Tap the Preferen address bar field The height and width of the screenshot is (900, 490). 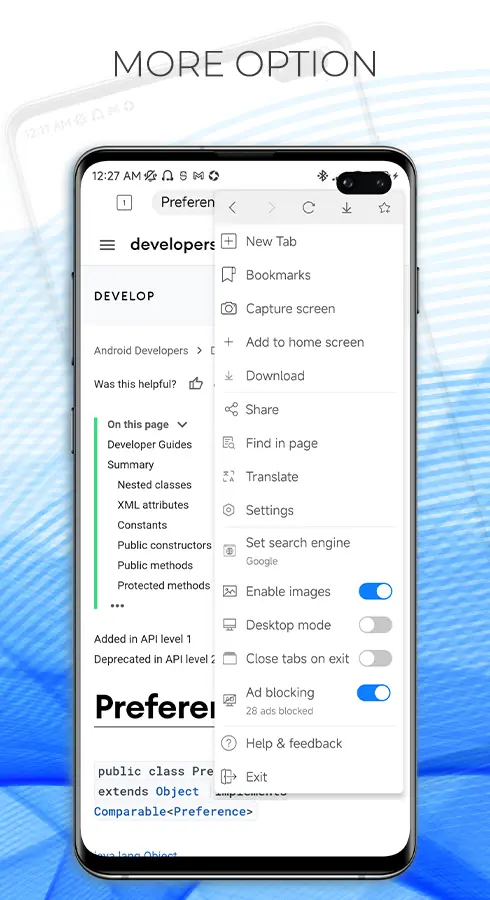point(185,203)
